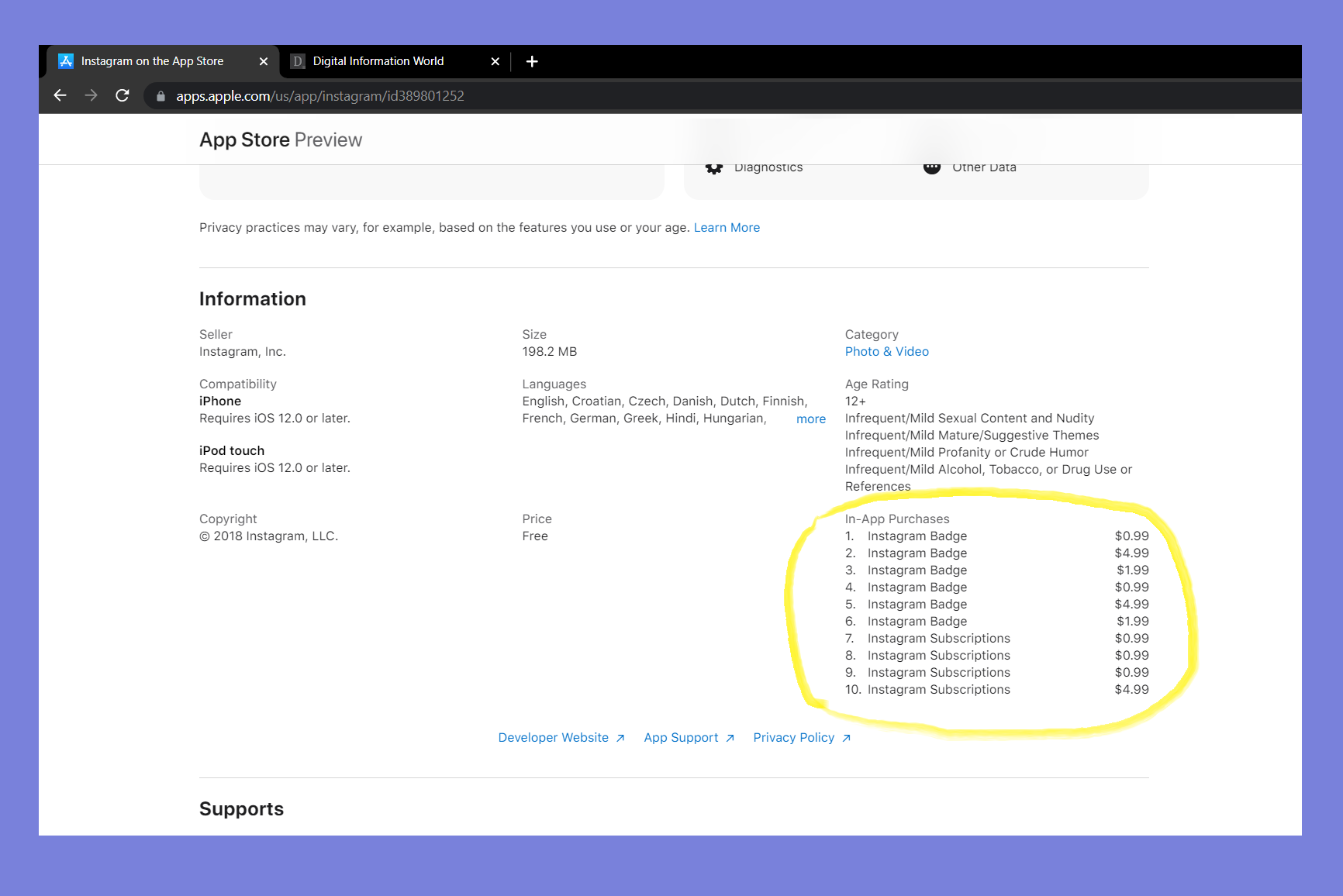Click item 7 Instagram Subscriptions
This screenshot has width=1343, height=896.
(939, 639)
